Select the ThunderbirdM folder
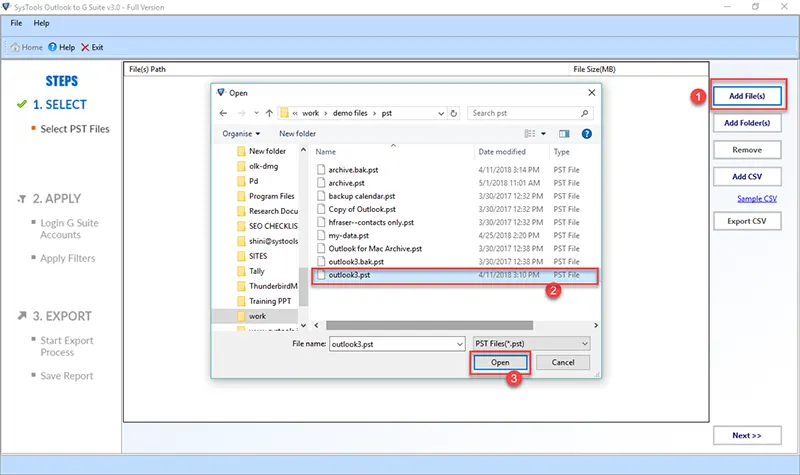800x475 pixels. click(x=267, y=286)
